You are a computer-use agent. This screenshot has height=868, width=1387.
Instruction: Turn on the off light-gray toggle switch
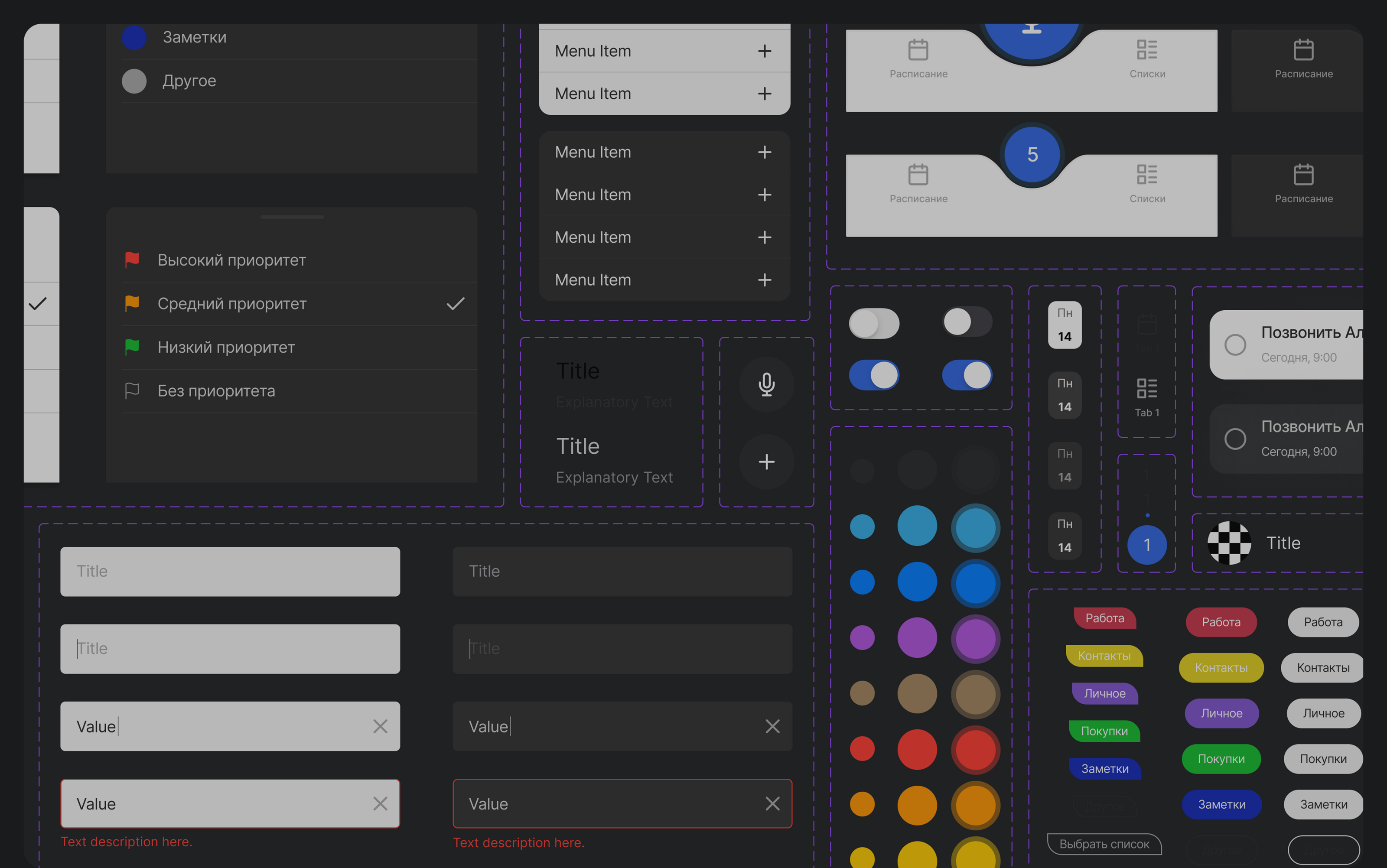coord(874,324)
